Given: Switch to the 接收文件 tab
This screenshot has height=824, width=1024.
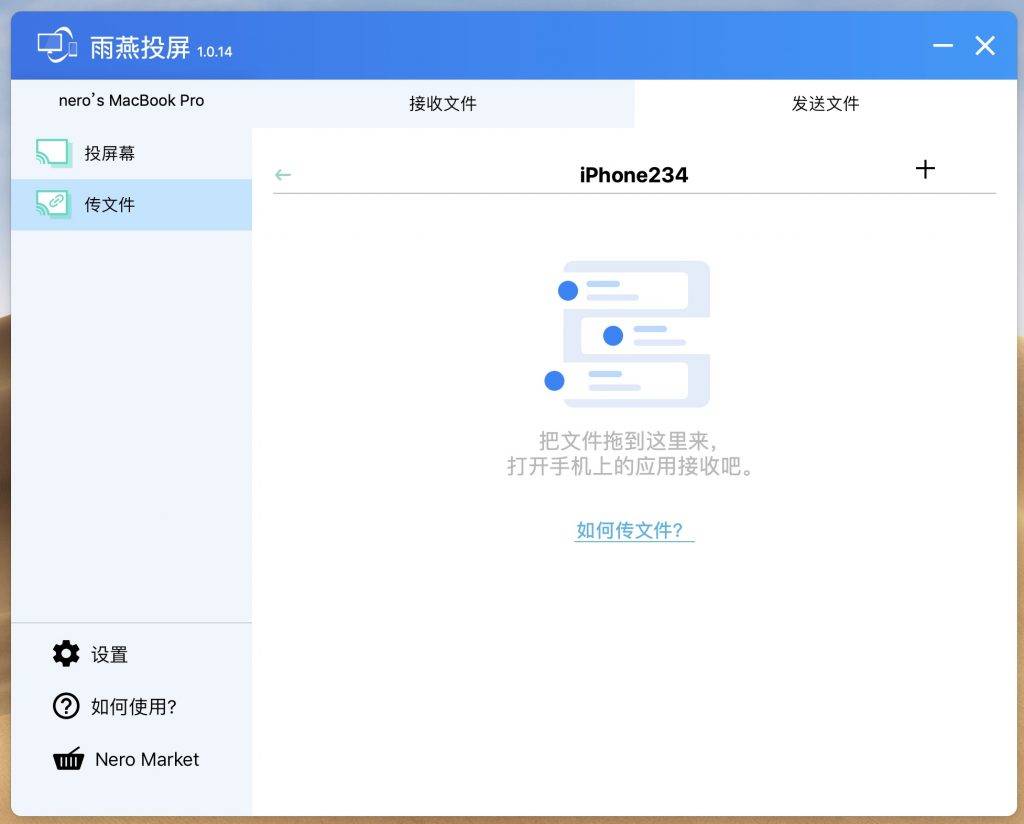Looking at the screenshot, I should point(443,103).
